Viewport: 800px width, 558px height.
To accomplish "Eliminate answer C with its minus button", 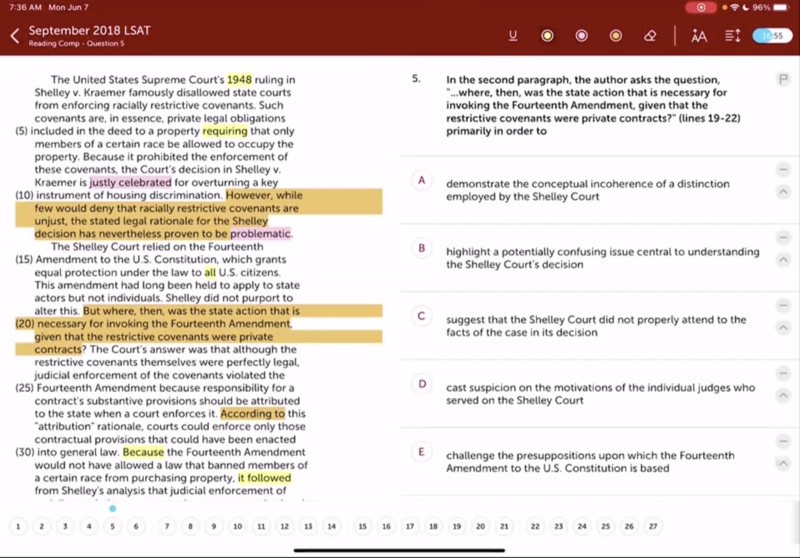I will [783, 305].
